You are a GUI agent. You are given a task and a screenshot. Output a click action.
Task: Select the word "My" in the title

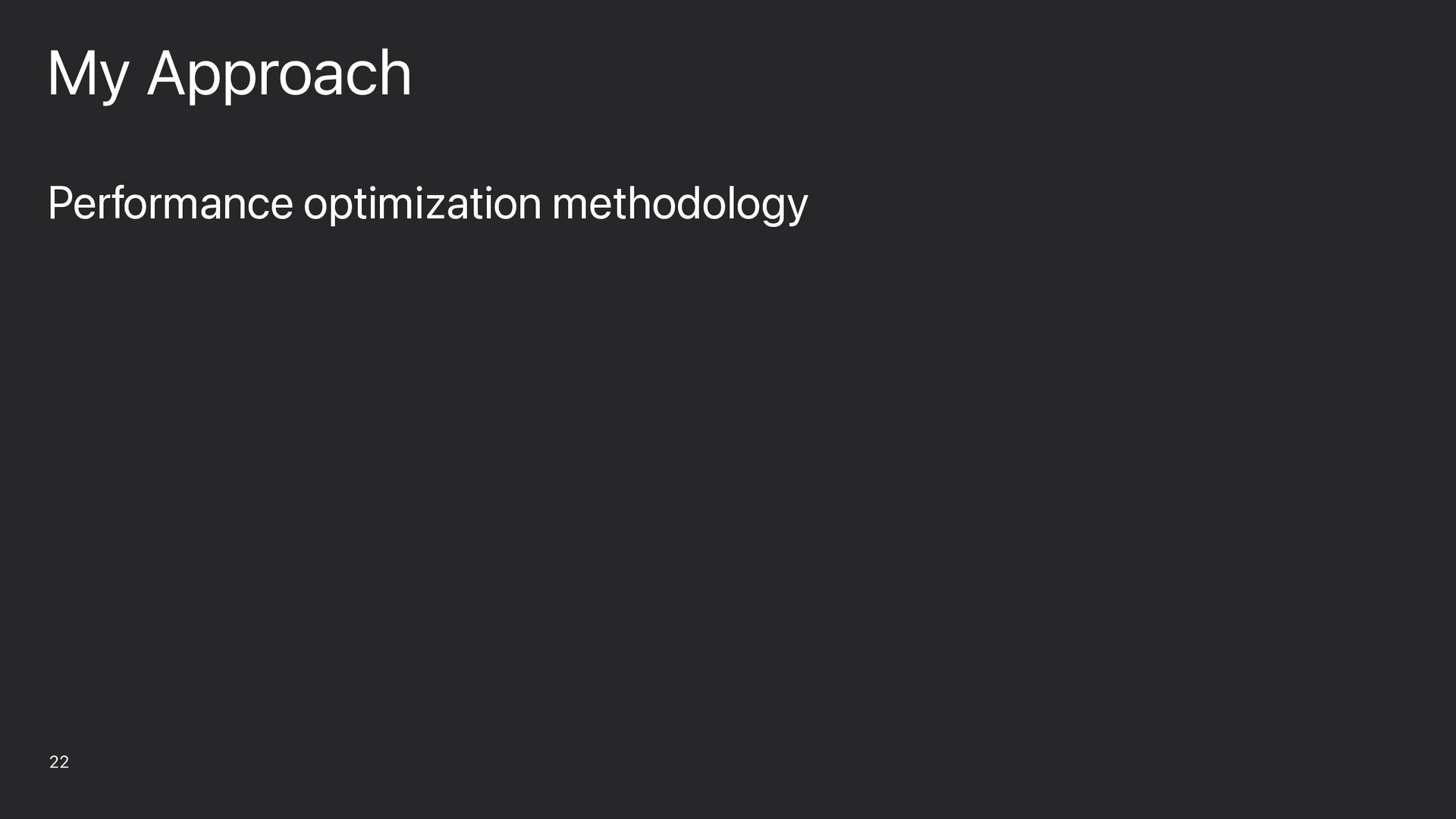88,74
